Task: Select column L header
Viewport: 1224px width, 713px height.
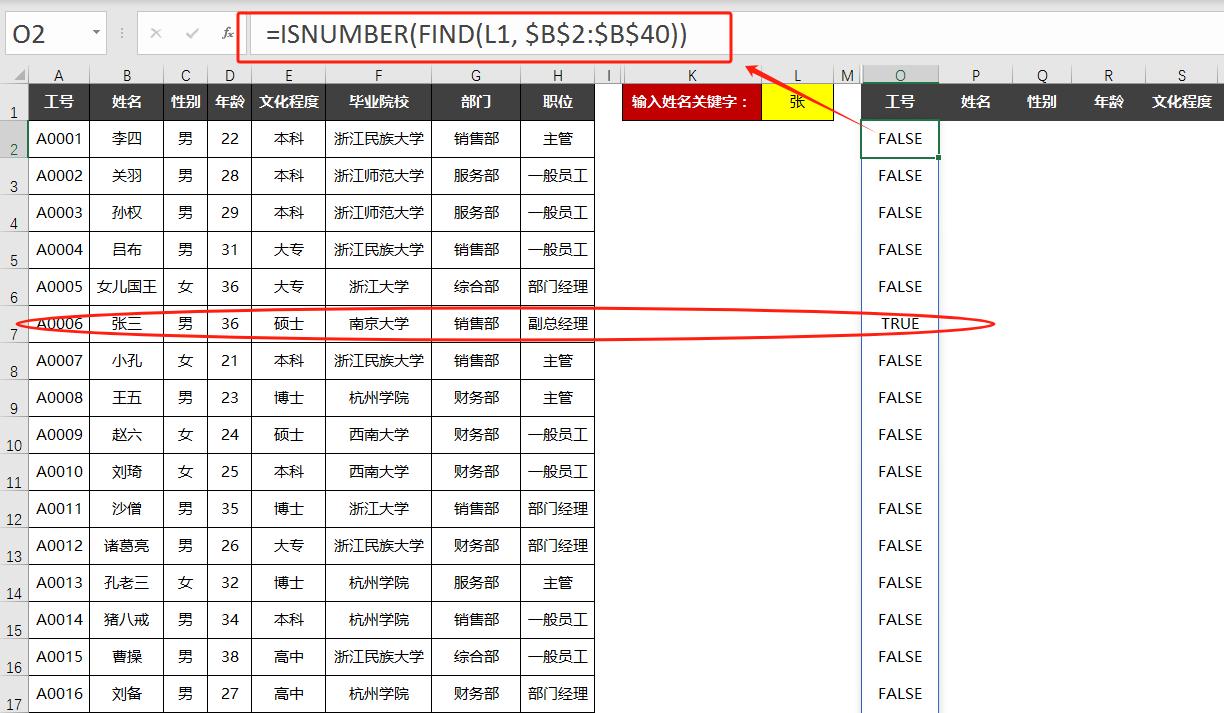Action: click(x=797, y=75)
